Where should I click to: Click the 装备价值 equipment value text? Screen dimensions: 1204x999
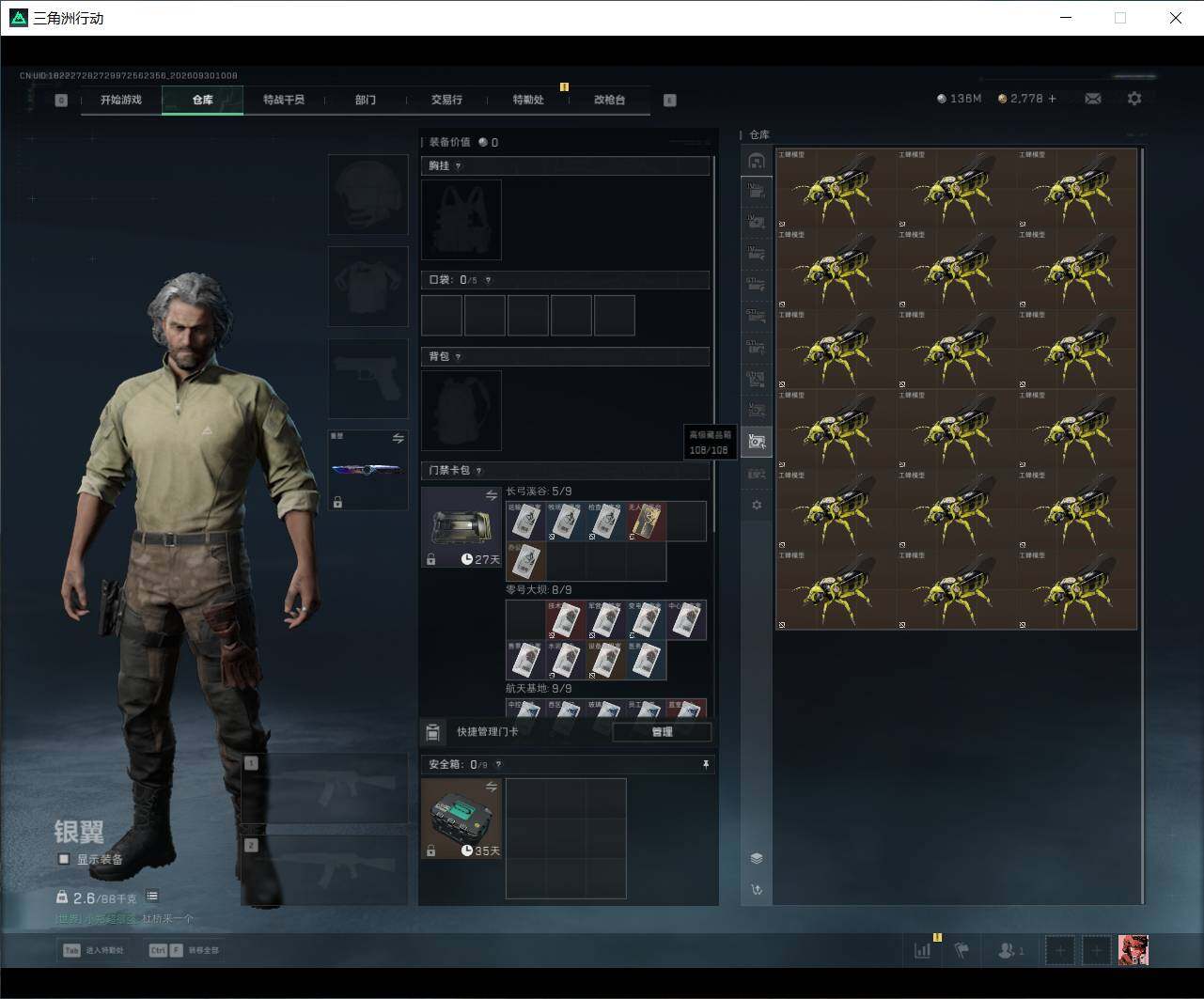click(449, 143)
